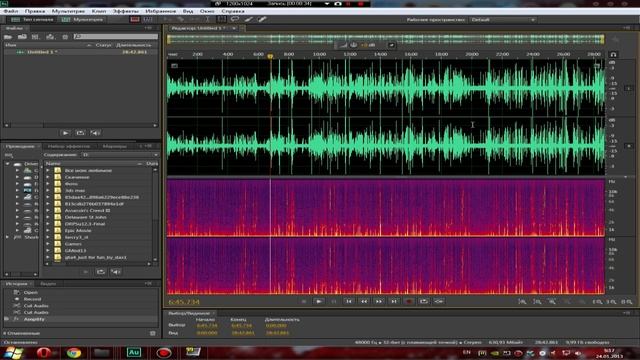Click the zoom in time icon
This screenshot has width=640, height=360.
click(552, 302)
